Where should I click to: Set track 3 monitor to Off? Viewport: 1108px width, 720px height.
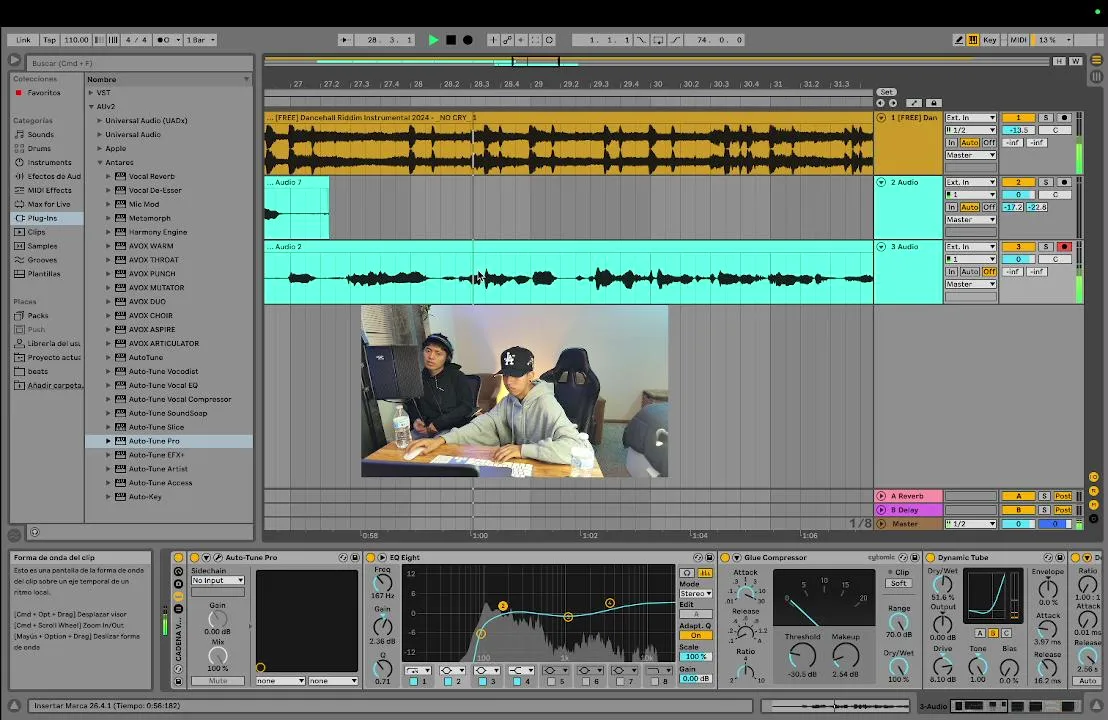click(x=989, y=271)
